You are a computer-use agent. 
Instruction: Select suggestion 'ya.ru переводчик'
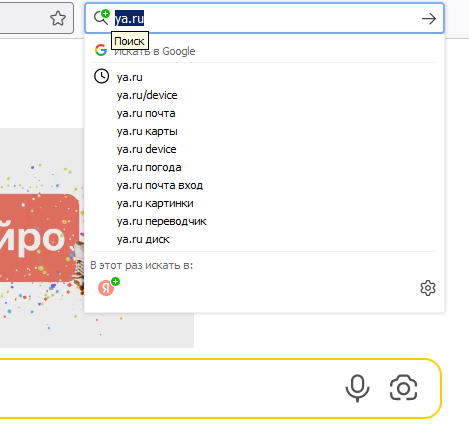[264, 221]
